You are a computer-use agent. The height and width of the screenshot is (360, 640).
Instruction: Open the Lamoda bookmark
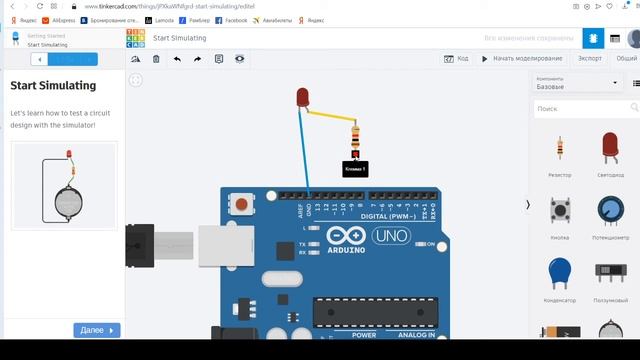pos(160,20)
